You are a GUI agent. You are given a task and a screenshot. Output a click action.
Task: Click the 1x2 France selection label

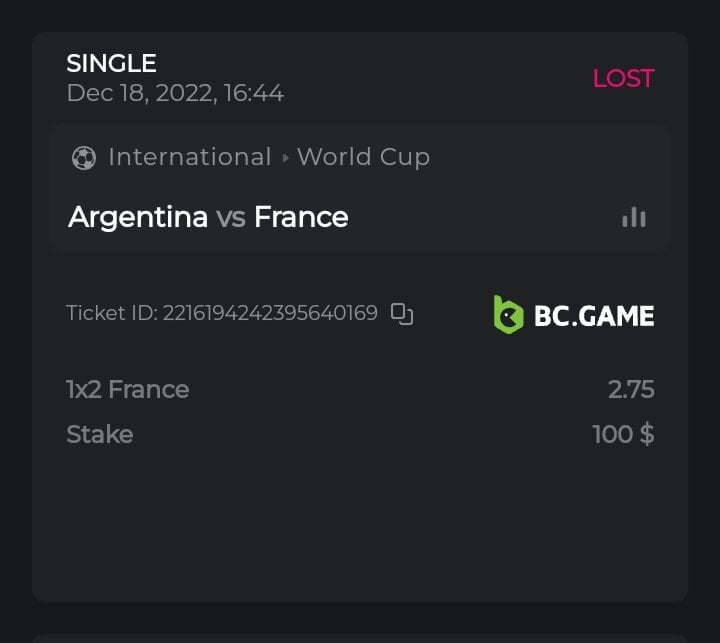point(127,389)
